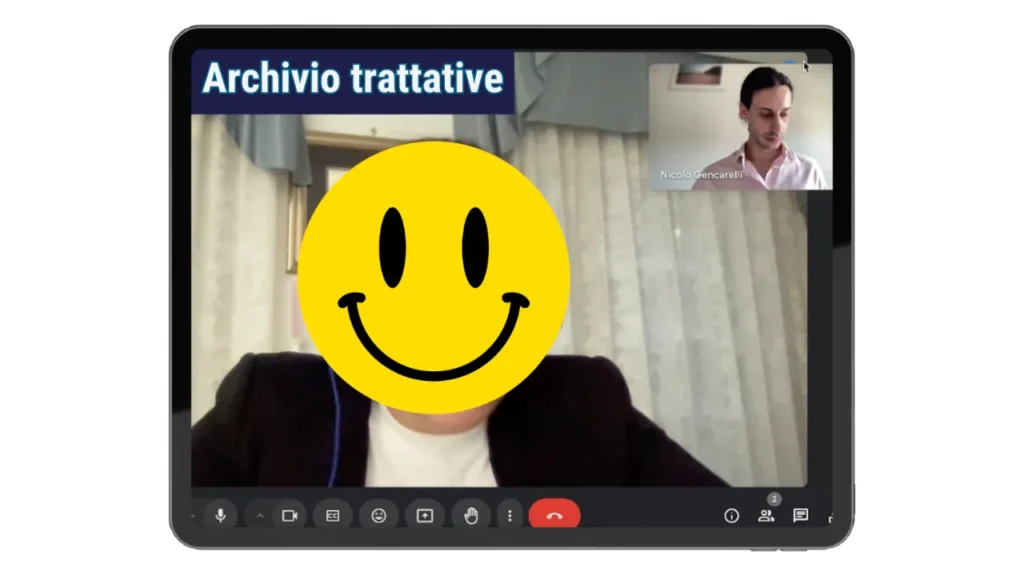Open more options menu
Screen dimensions: 1024x576
coord(510,515)
